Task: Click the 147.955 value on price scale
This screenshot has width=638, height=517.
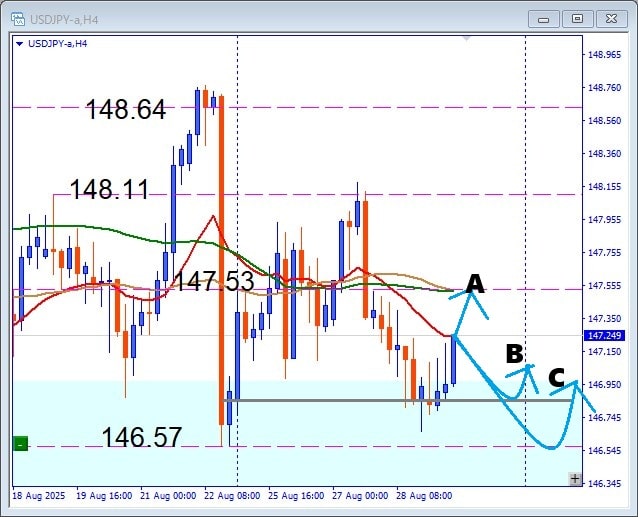Action: (605, 219)
